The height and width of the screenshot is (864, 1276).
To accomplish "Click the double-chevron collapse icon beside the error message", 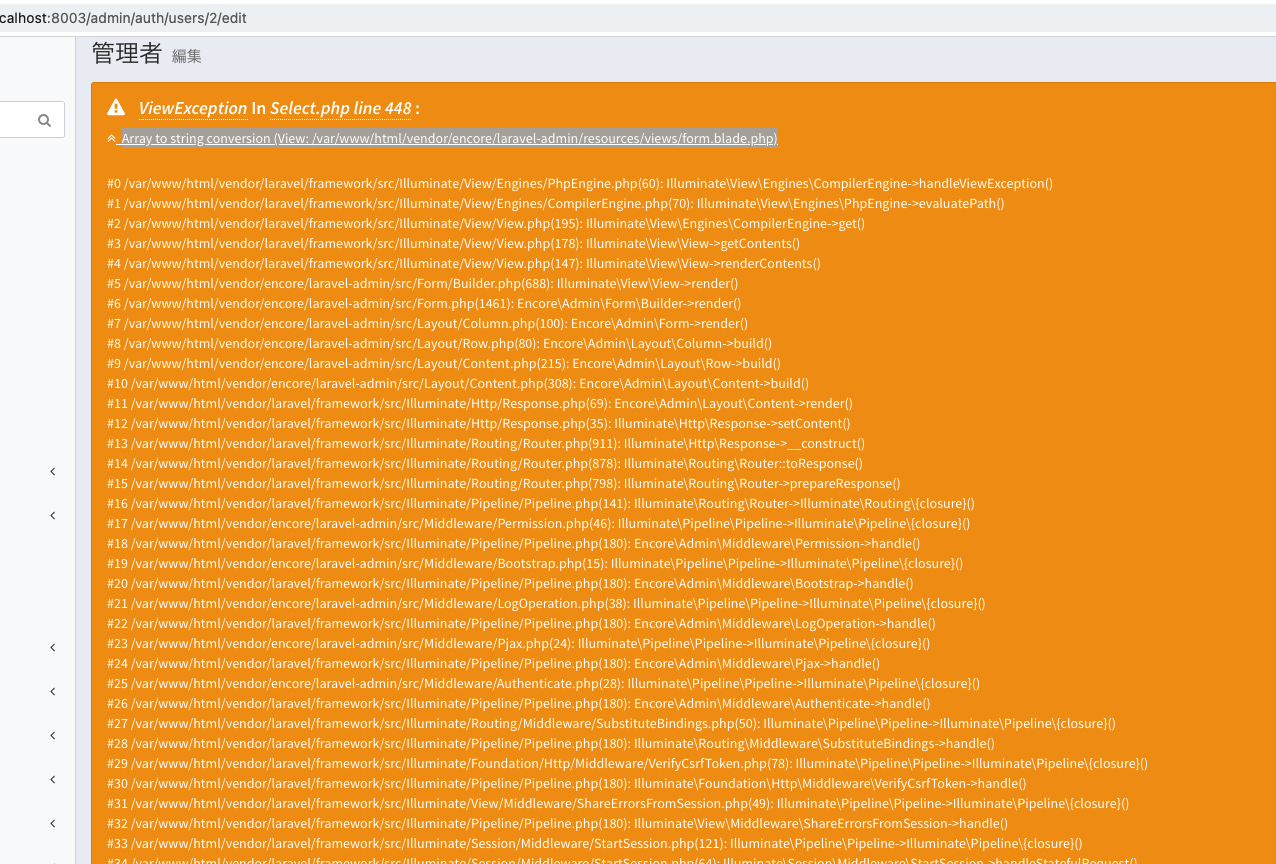I will click(x=110, y=138).
